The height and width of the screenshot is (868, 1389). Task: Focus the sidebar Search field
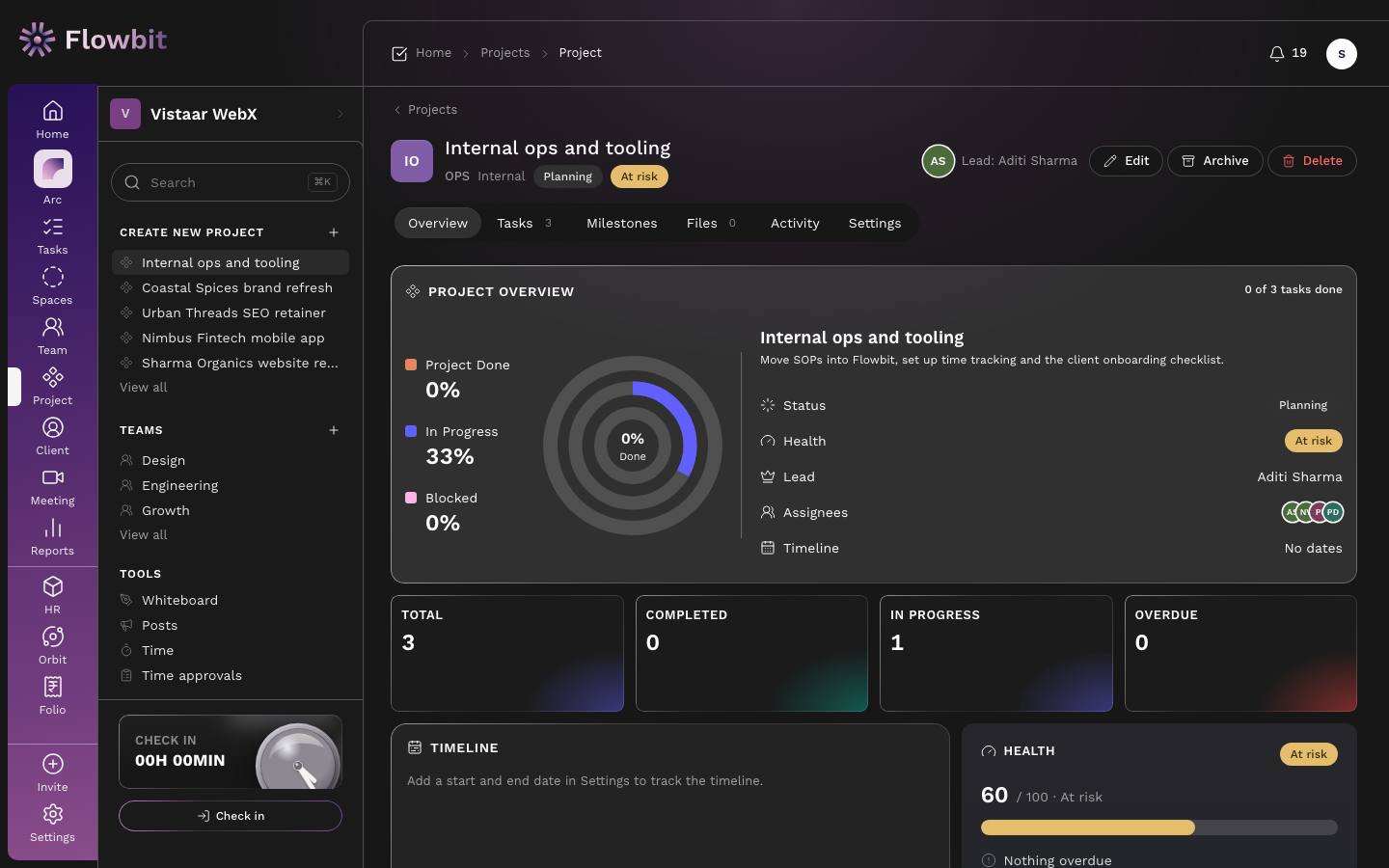[x=231, y=182]
